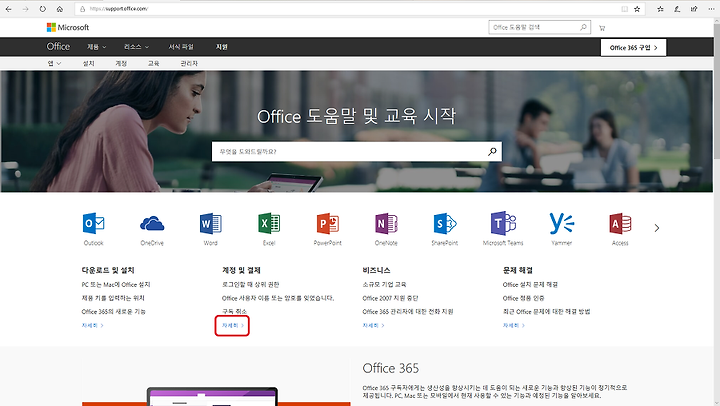
Task: Add page to favorites with star icon
Action: tap(637, 9)
